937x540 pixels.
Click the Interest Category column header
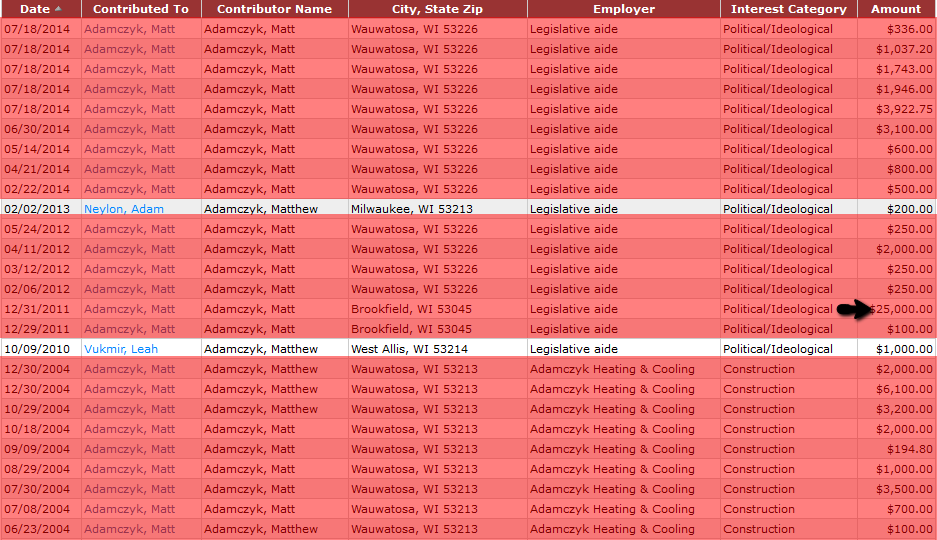tap(788, 9)
